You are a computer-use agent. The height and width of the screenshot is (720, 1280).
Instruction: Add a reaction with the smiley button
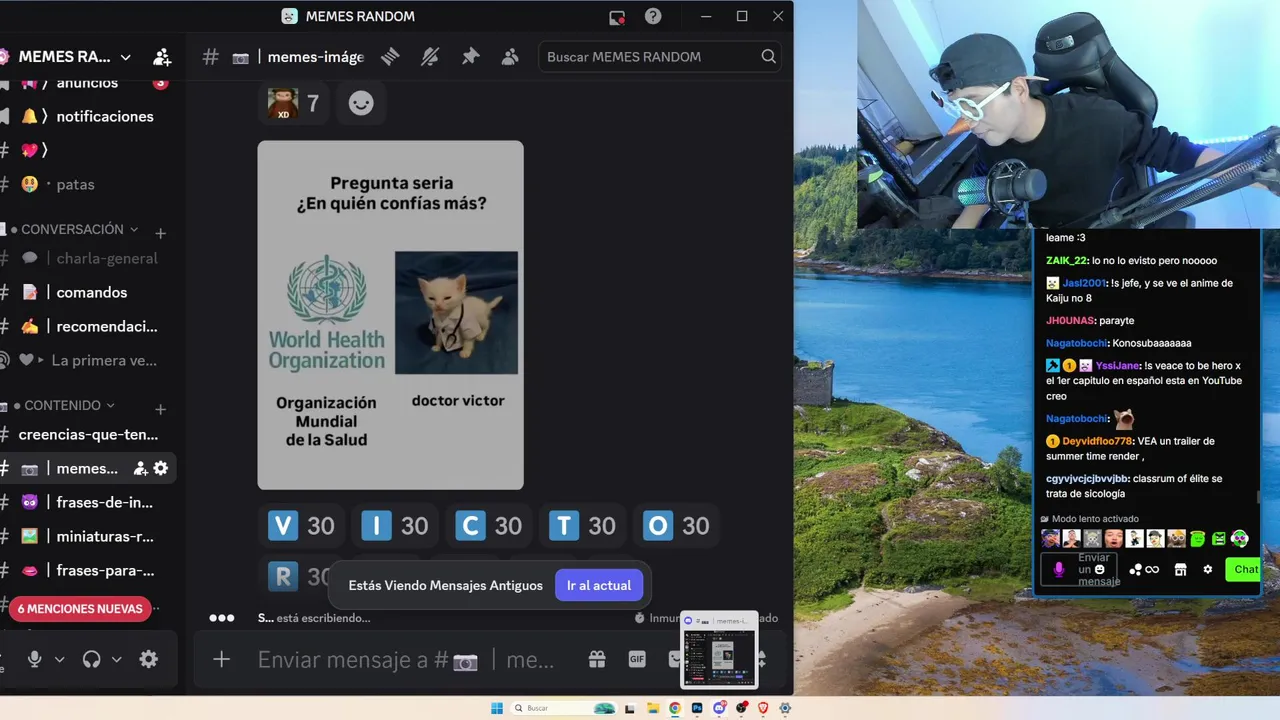361,103
